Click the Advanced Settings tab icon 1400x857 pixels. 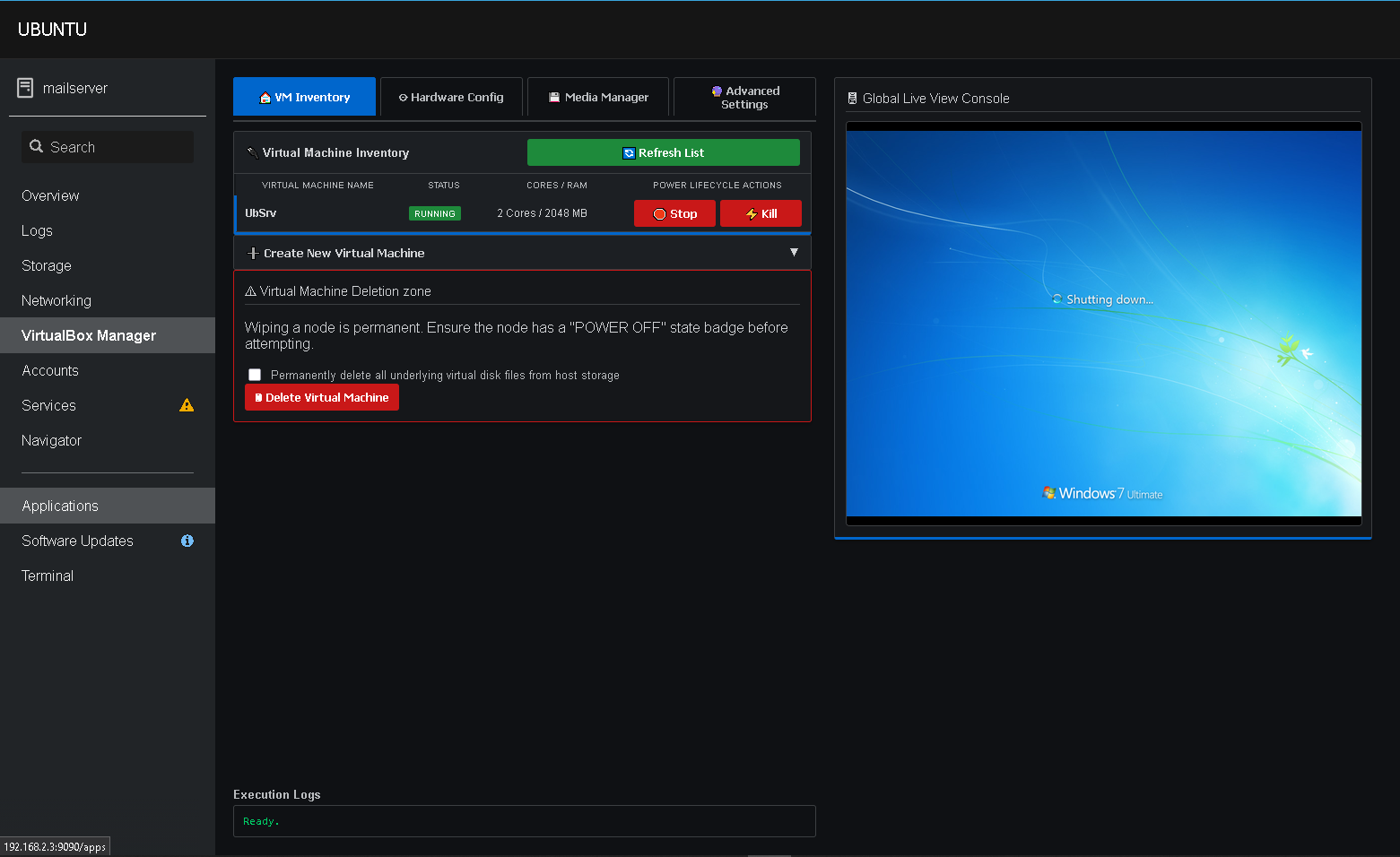point(717,91)
